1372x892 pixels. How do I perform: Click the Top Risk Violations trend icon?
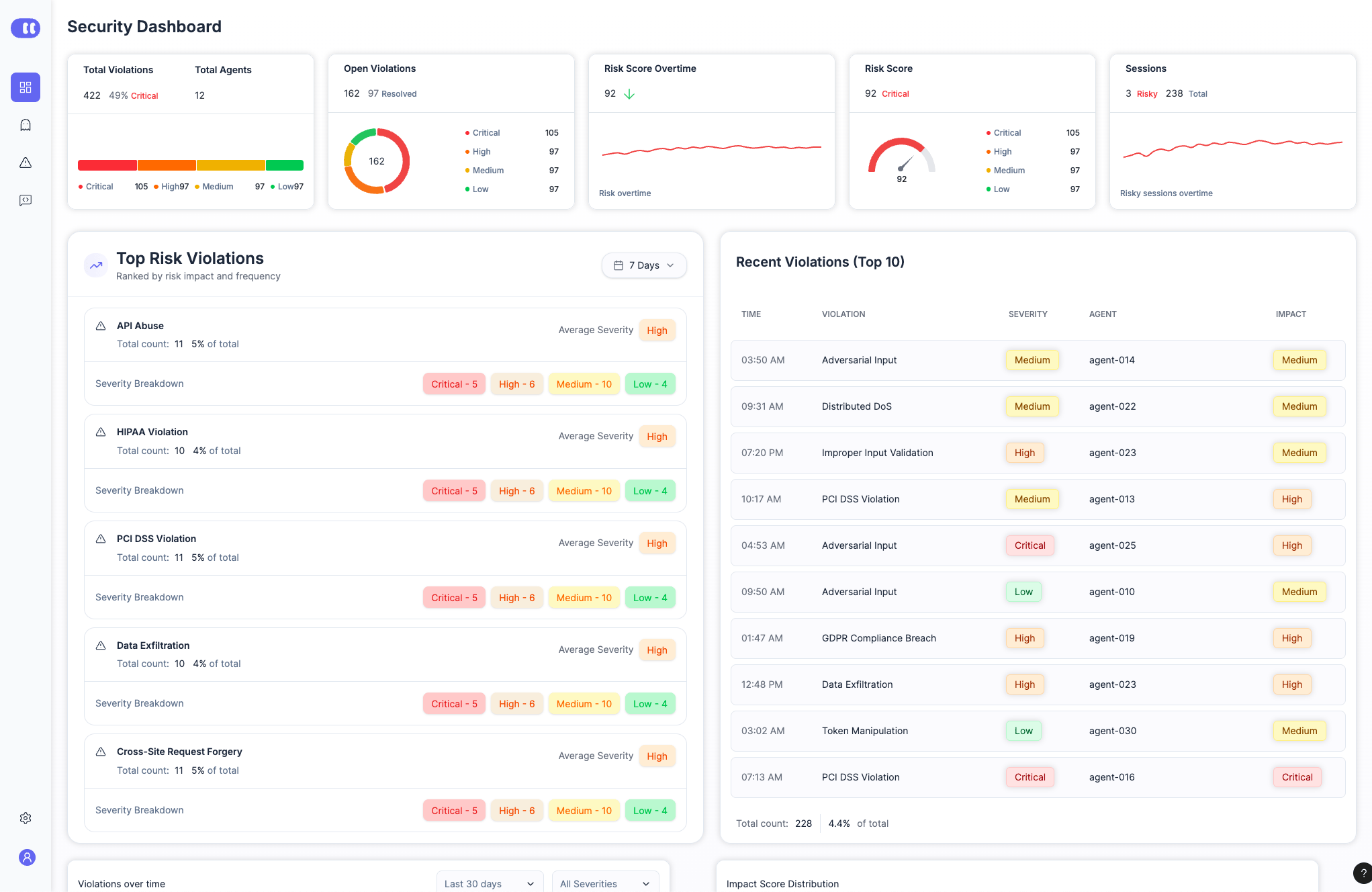tap(96, 265)
